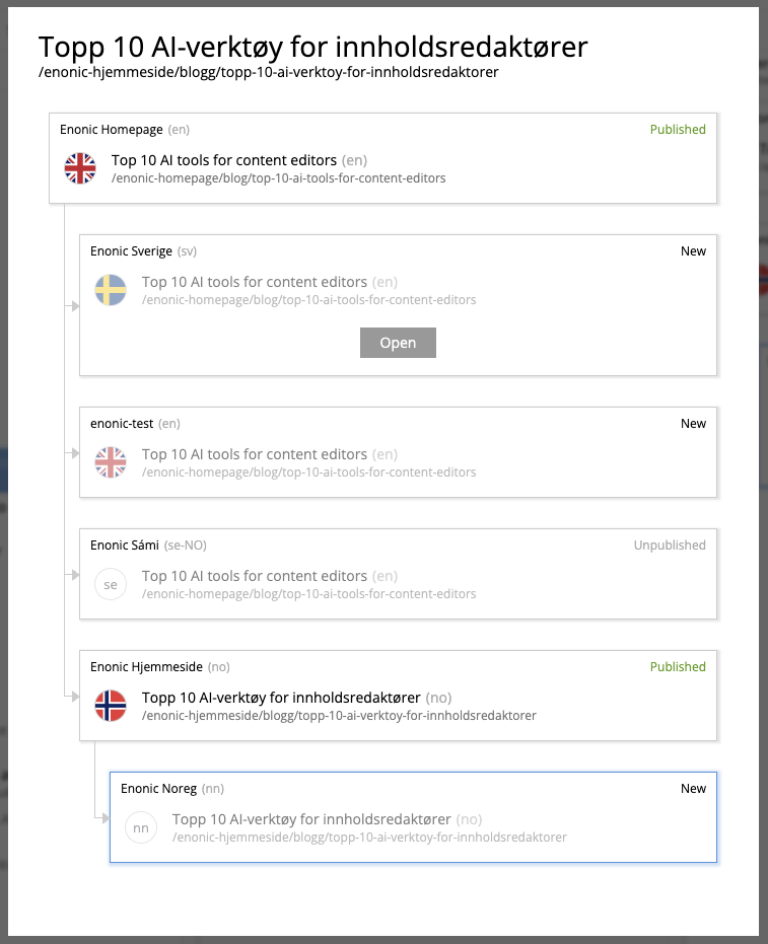This screenshot has width=768, height=944.
Task: Select the New badge on enonic-test
Action: (693, 423)
